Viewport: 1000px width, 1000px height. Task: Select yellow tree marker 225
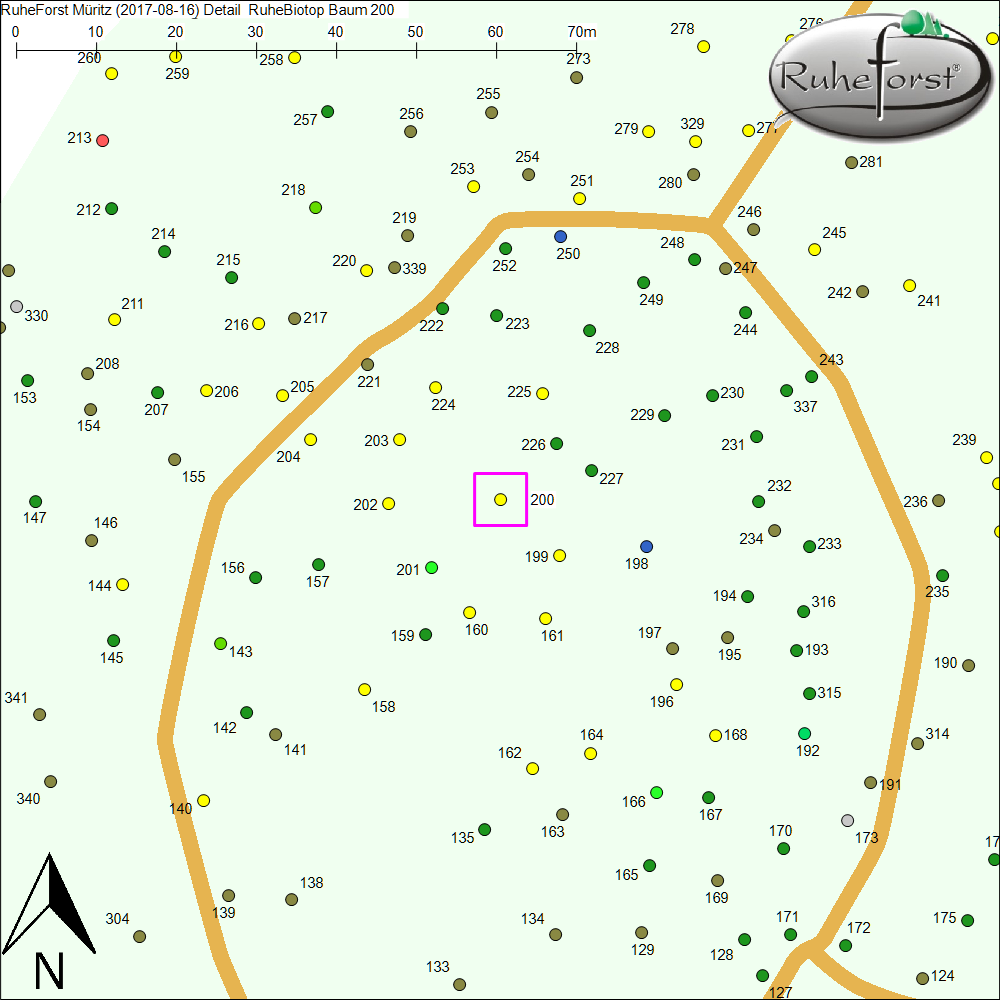click(542, 393)
